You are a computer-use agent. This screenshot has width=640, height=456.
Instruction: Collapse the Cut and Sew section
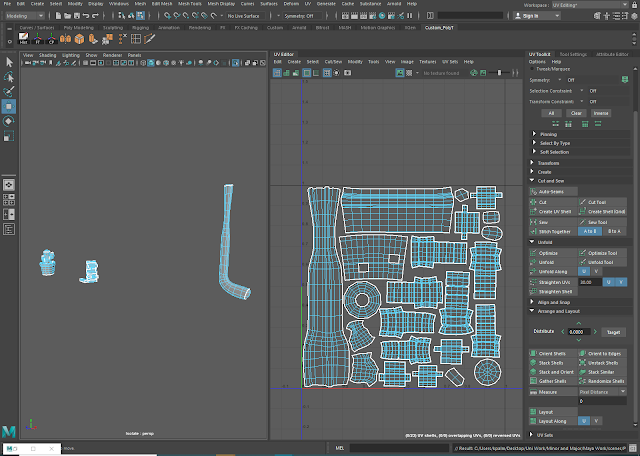[x=532, y=180]
